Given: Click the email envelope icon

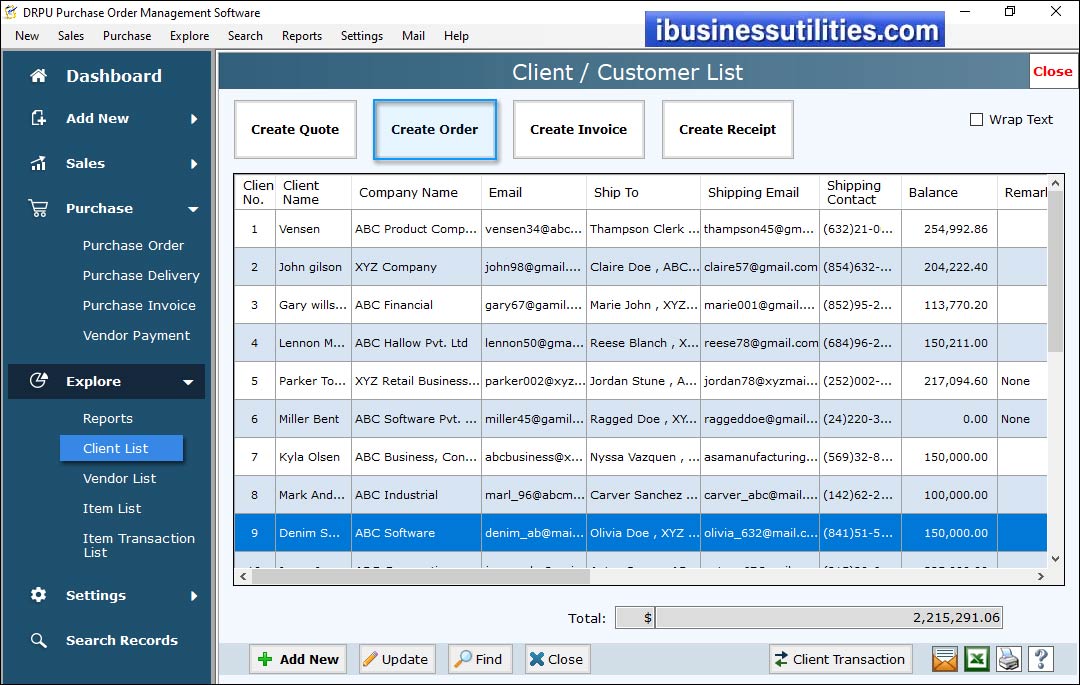Looking at the screenshot, I should click(944, 659).
